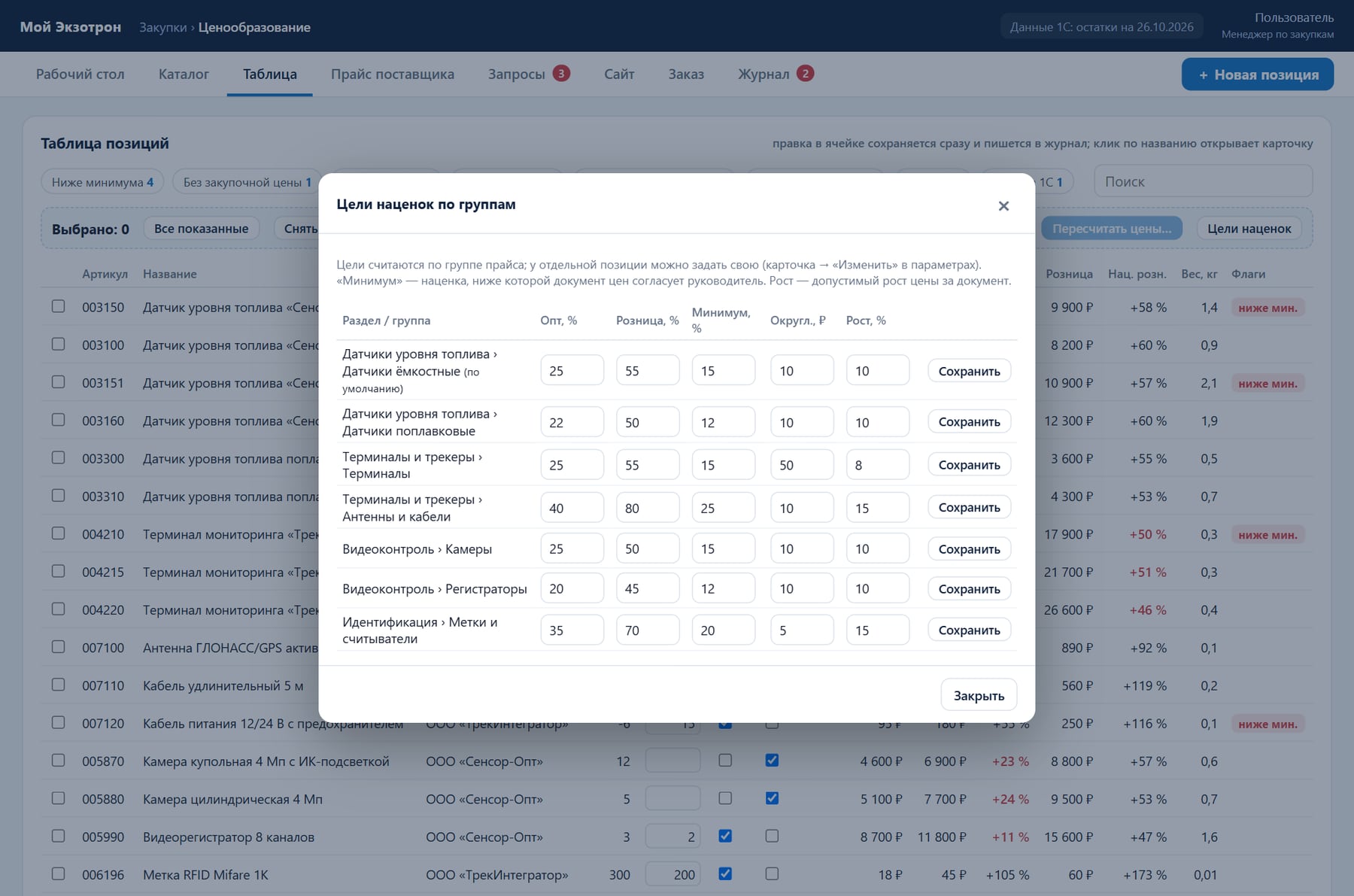The image size is (1354, 896).
Task: Save the Видеоконтроль Камеры row
Action: [969, 549]
